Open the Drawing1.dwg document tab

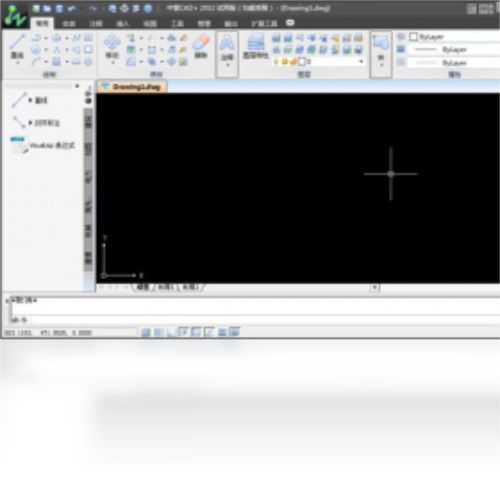132,87
